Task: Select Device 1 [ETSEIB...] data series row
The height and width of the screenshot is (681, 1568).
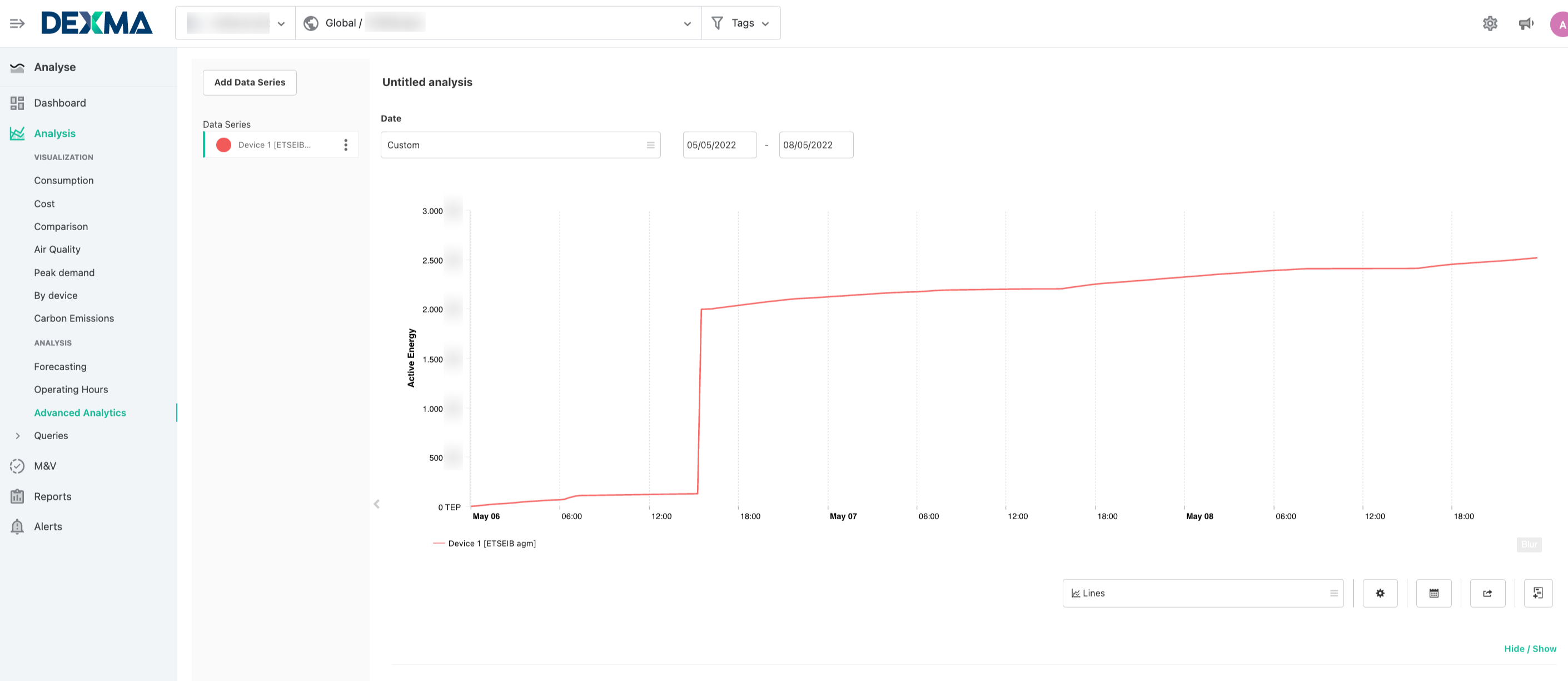Action: (x=280, y=145)
